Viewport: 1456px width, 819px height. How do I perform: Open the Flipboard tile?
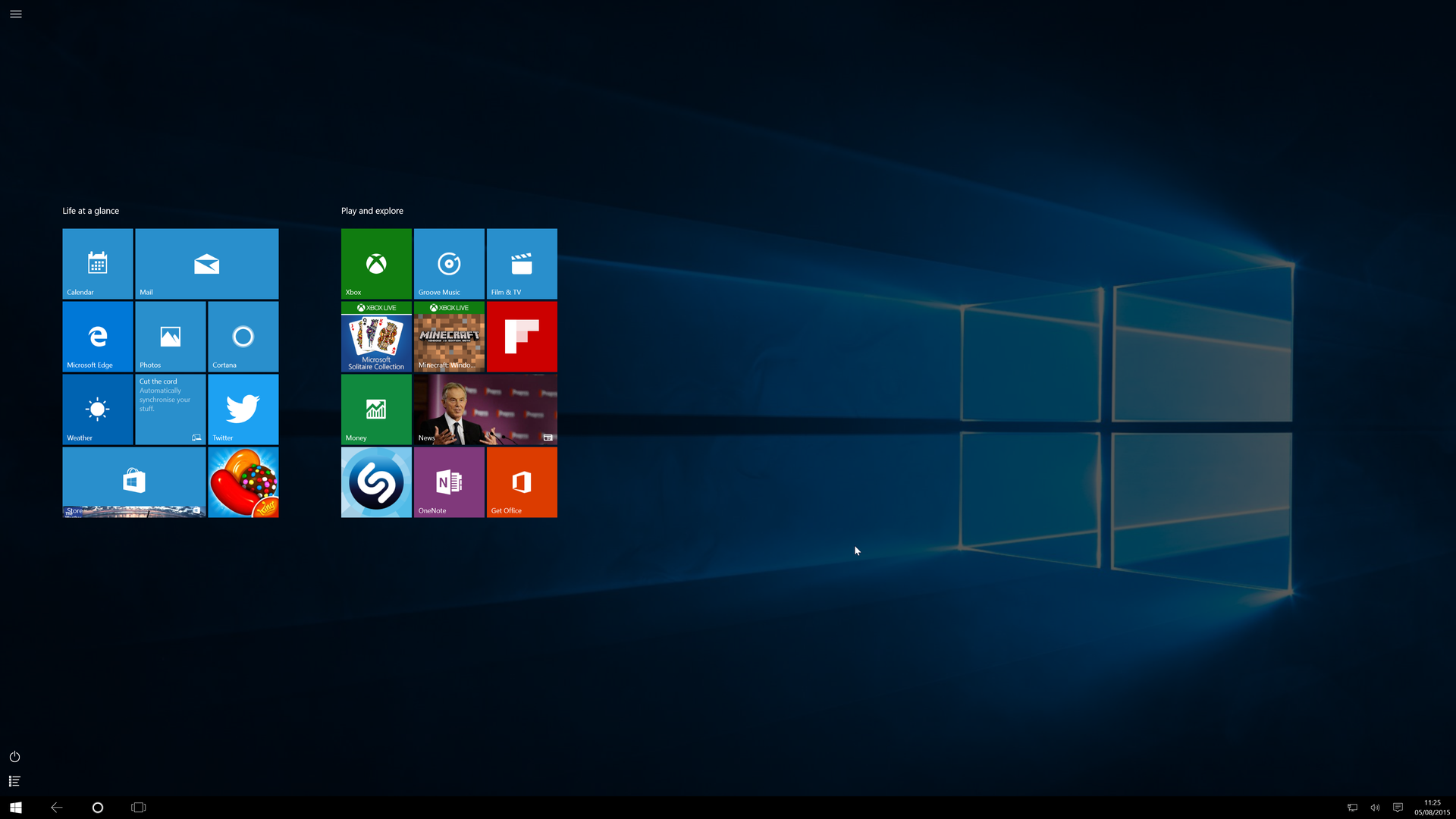tap(522, 336)
